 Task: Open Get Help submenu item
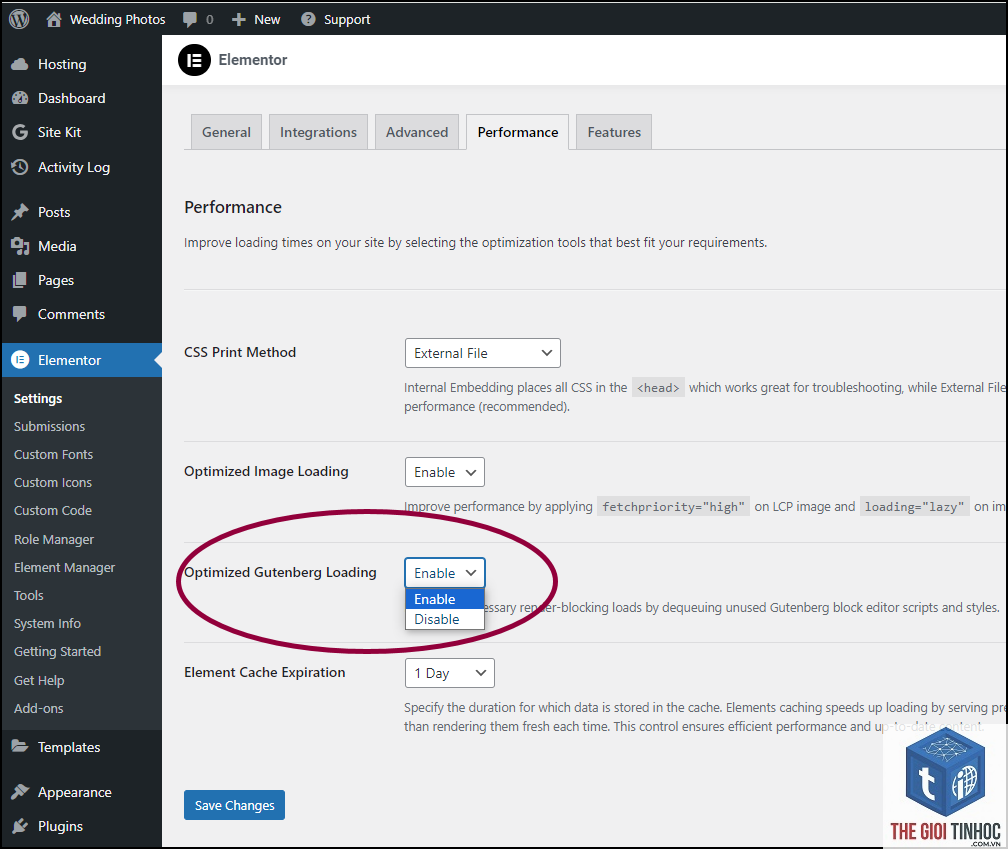[x=39, y=681]
